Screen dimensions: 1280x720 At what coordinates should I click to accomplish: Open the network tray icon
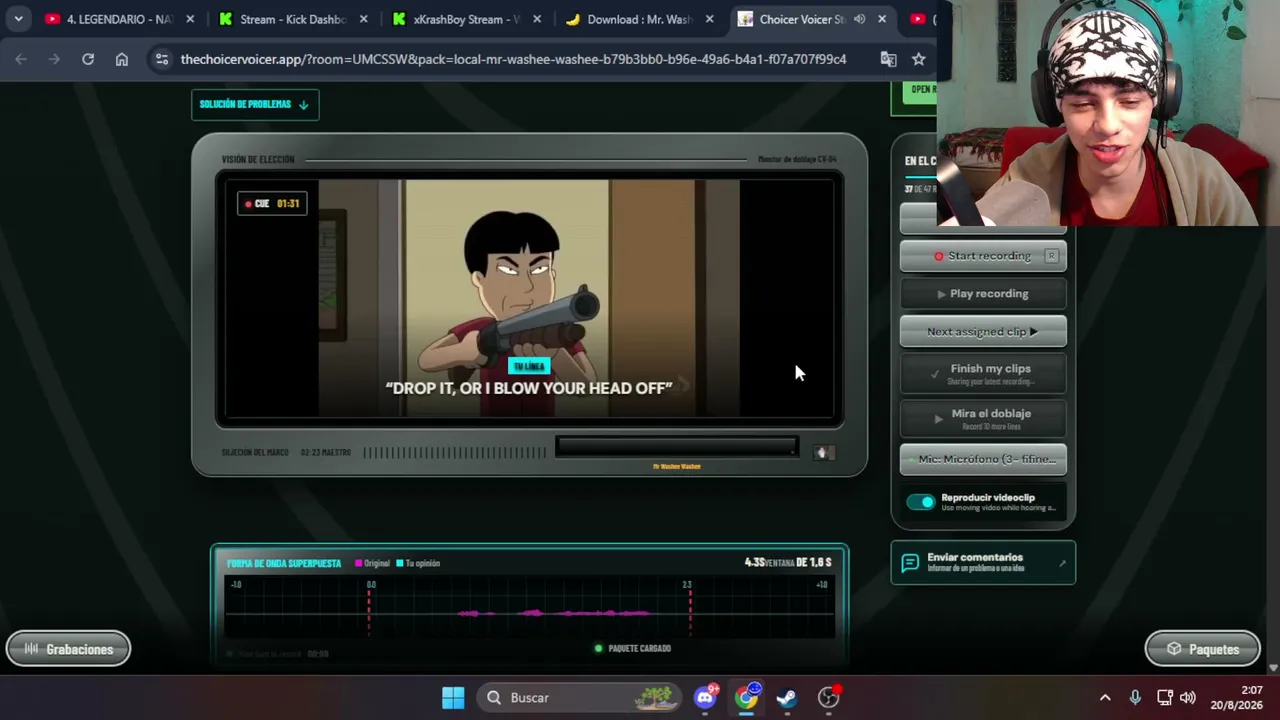point(1165,698)
